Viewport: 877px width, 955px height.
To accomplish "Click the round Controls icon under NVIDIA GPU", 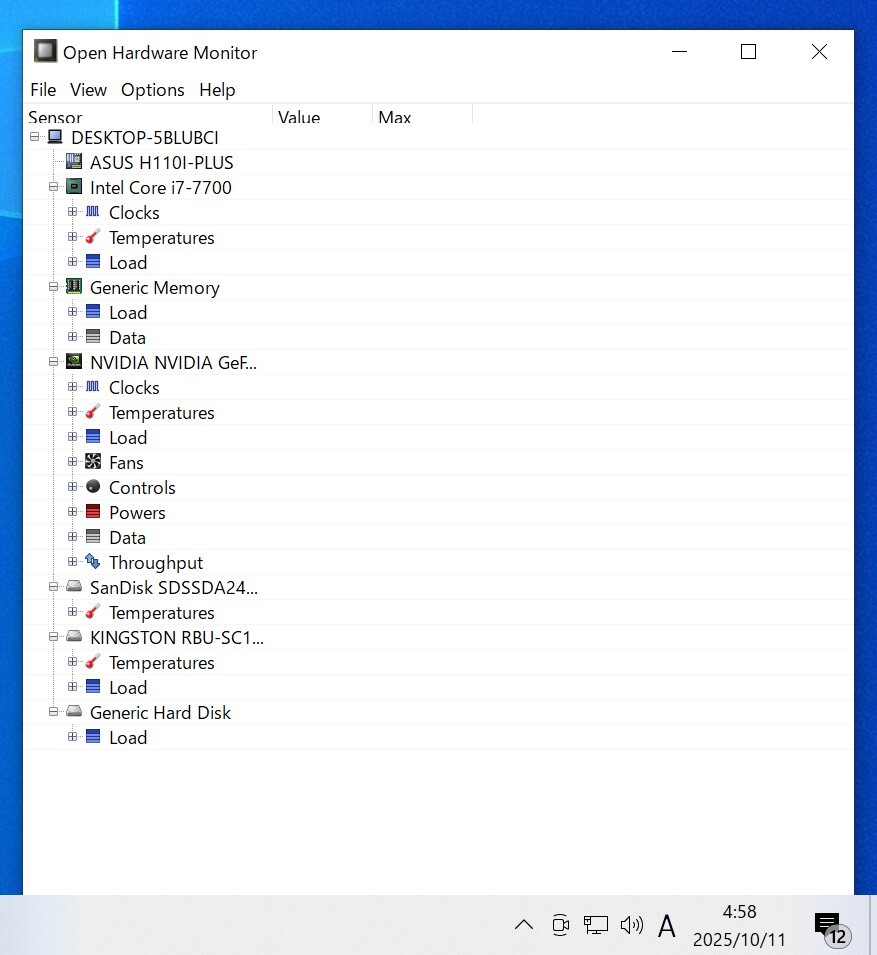I will pos(93,486).
